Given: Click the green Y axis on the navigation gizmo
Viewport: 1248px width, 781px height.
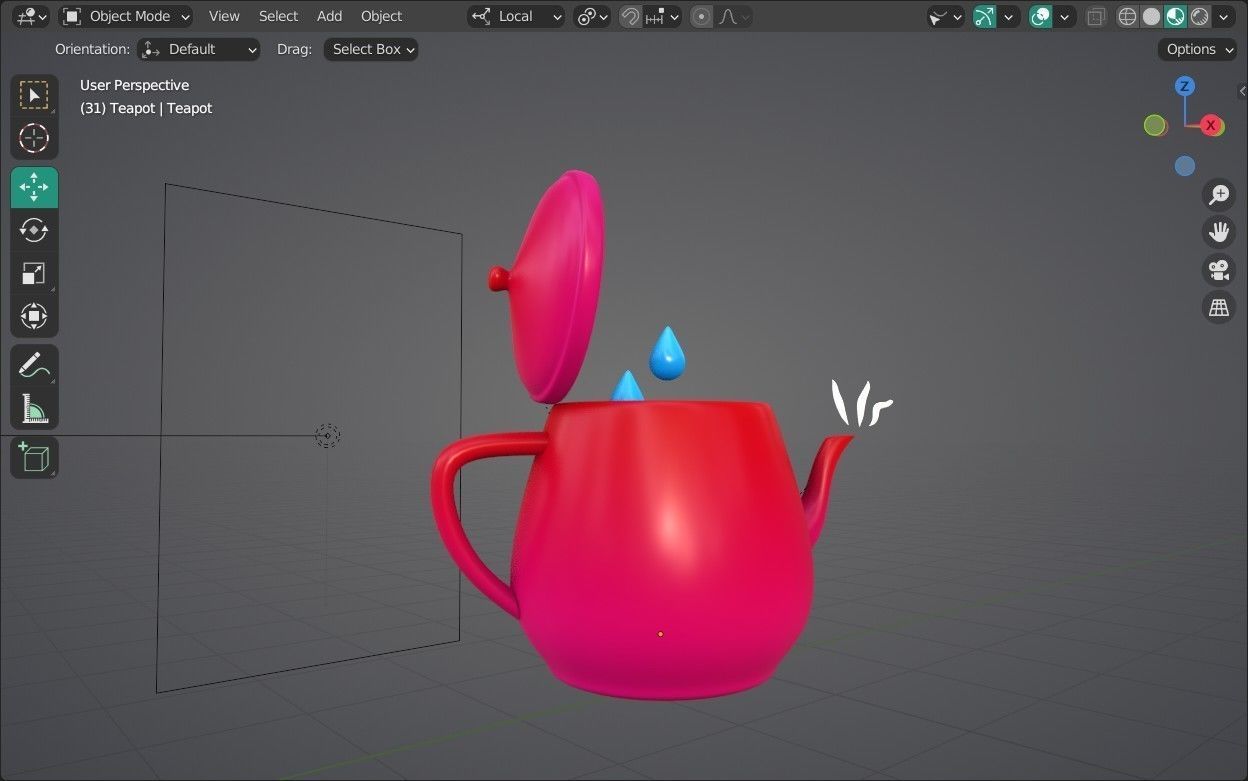Looking at the screenshot, I should (1155, 126).
